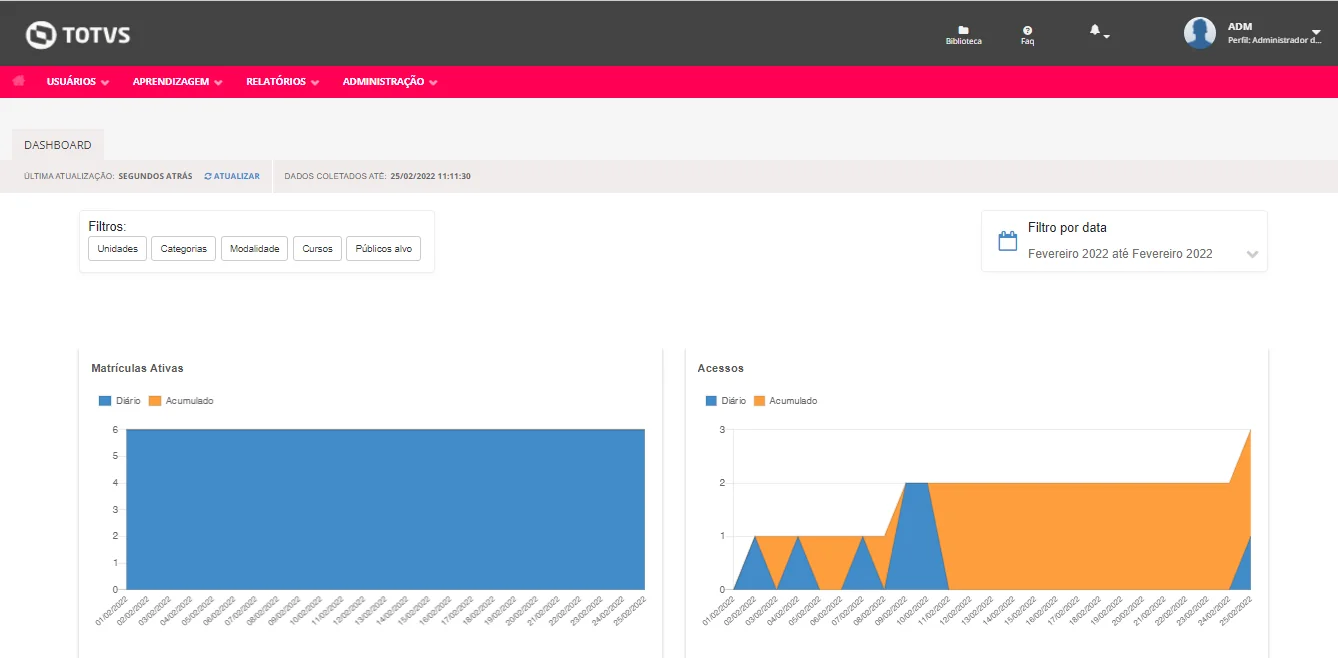The height and width of the screenshot is (658, 1338).
Task: Open the Relatórios menu
Action: coord(282,82)
